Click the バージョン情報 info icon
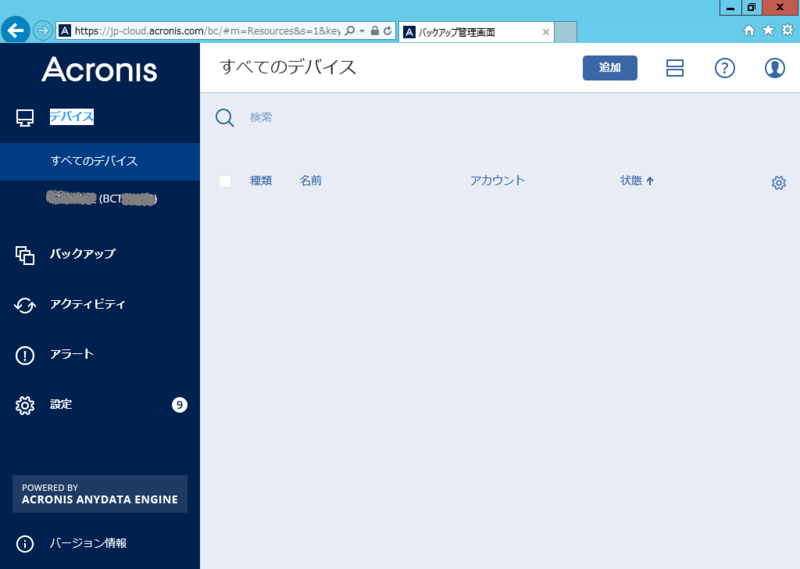 pyautogui.click(x=25, y=543)
